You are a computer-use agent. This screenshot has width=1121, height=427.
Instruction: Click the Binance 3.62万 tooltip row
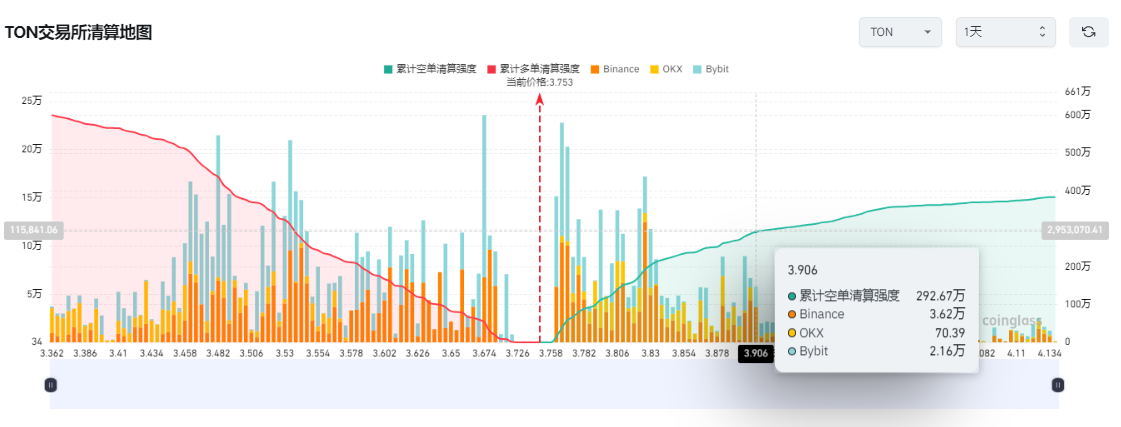coord(876,314)
